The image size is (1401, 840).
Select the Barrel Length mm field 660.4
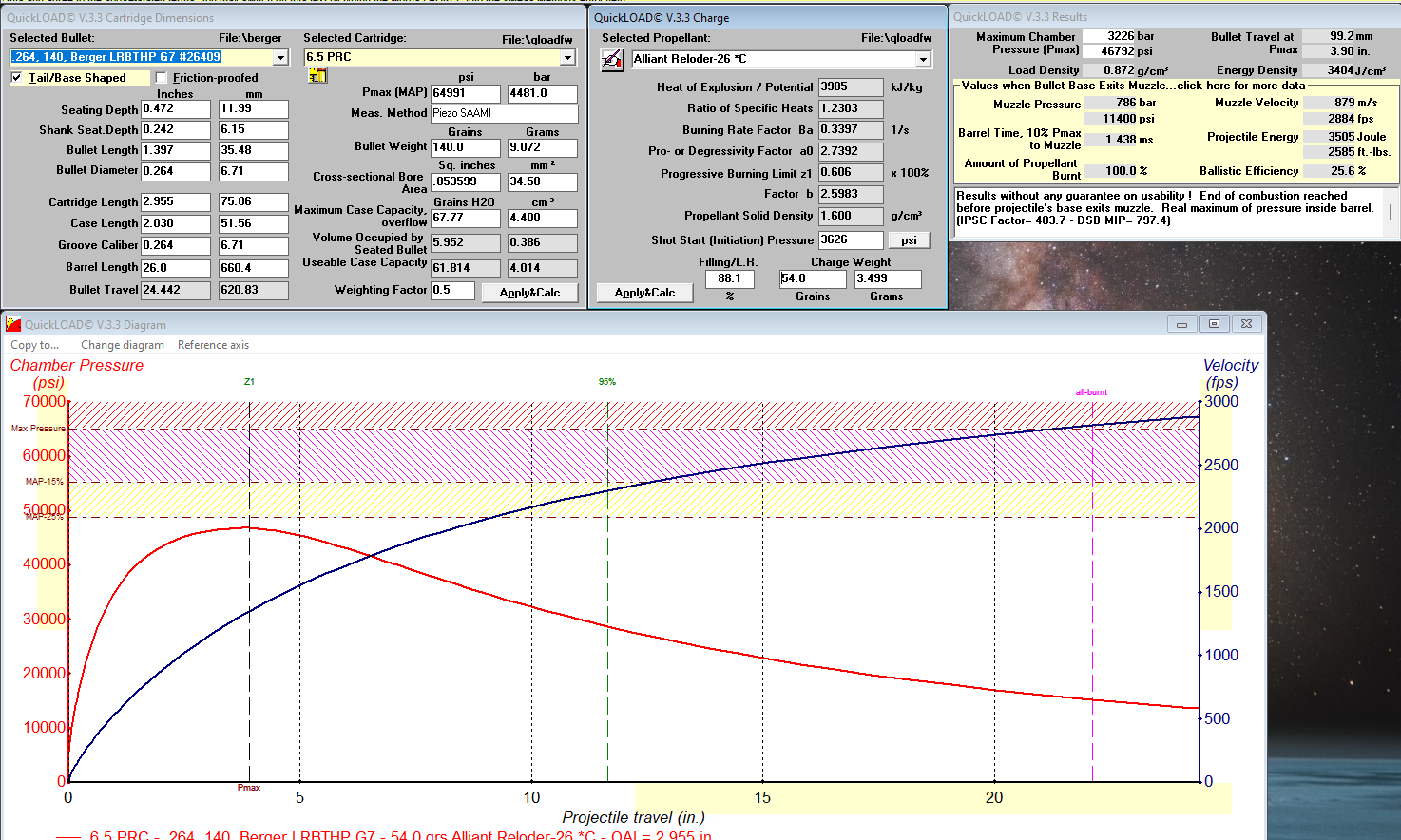(253, 268)
